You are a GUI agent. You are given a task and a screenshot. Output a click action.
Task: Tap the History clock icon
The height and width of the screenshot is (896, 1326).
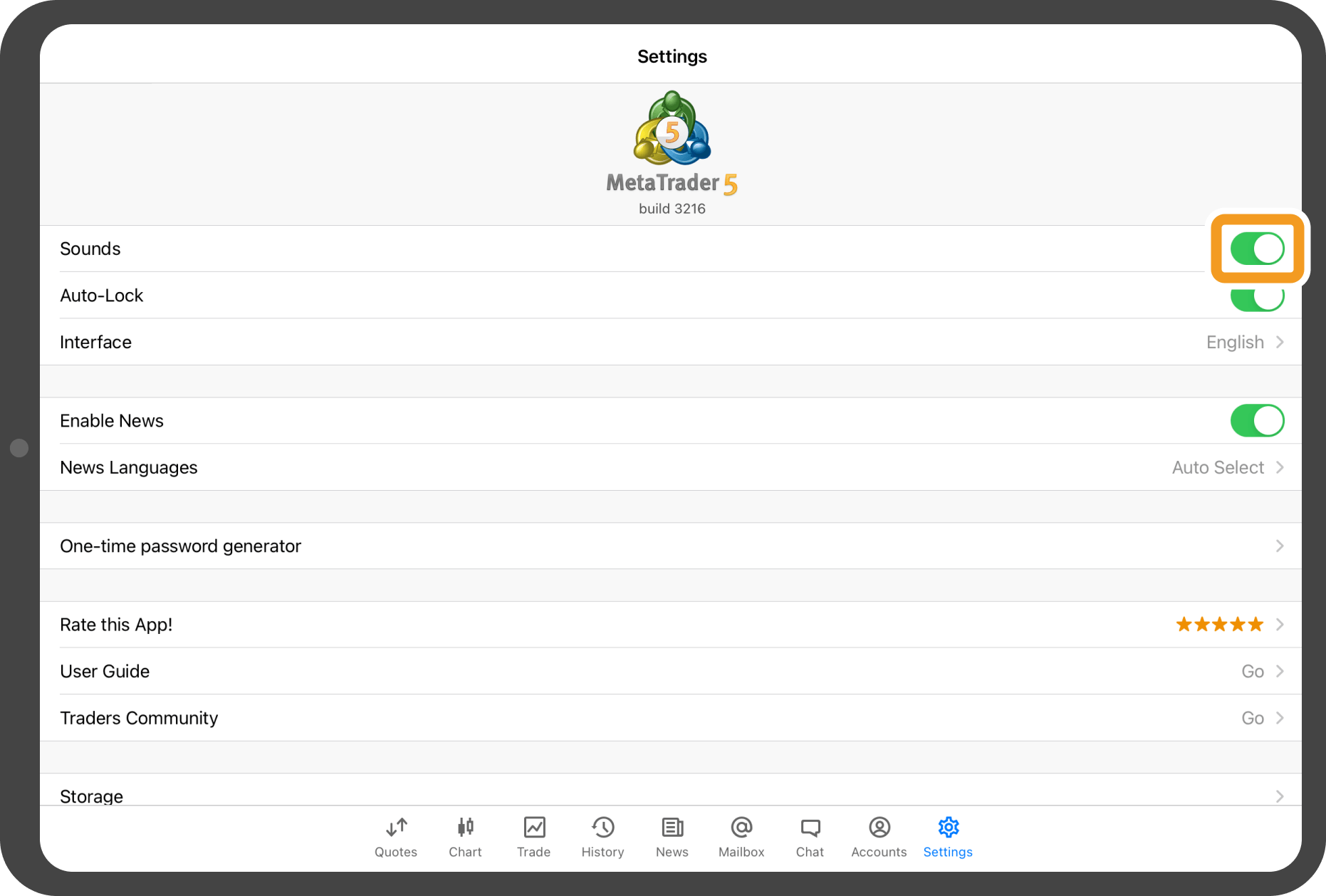(x=602, y=828)
